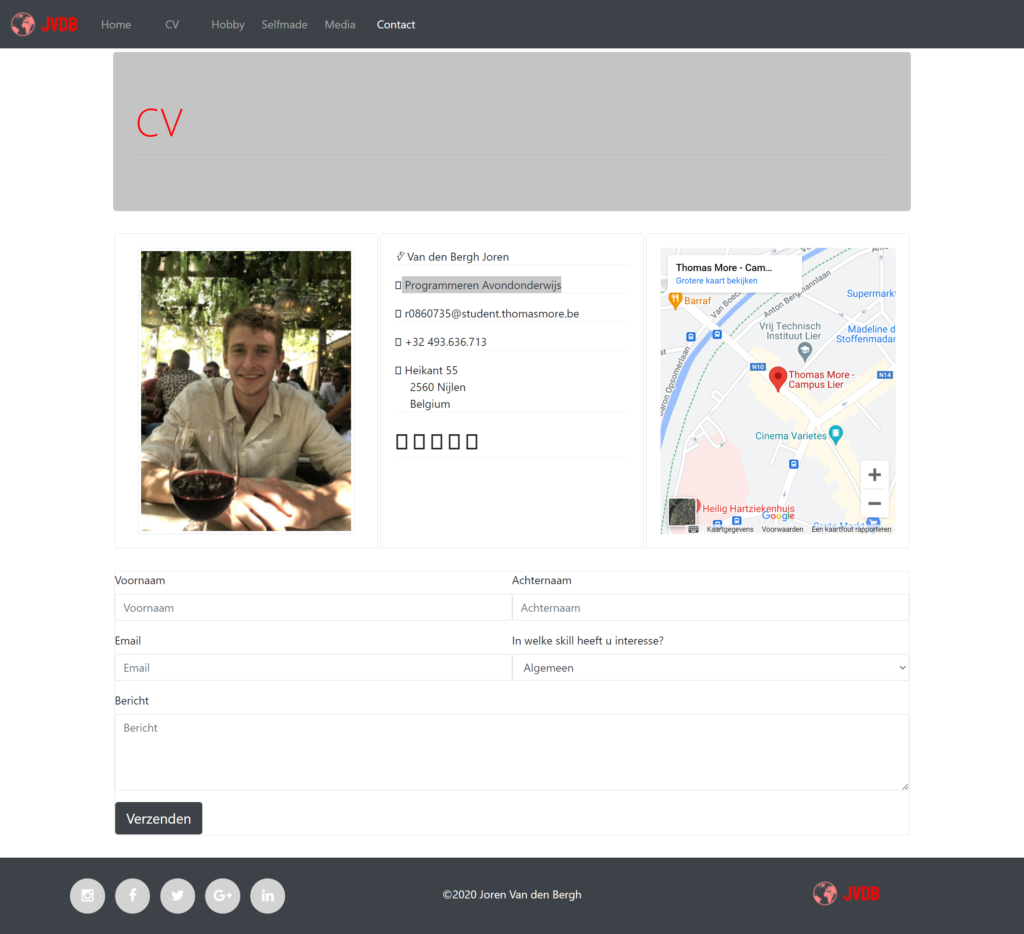This screenshot has height=934, width=1024.
Task: Open the CV nav item
Action: tap(172, 24)
